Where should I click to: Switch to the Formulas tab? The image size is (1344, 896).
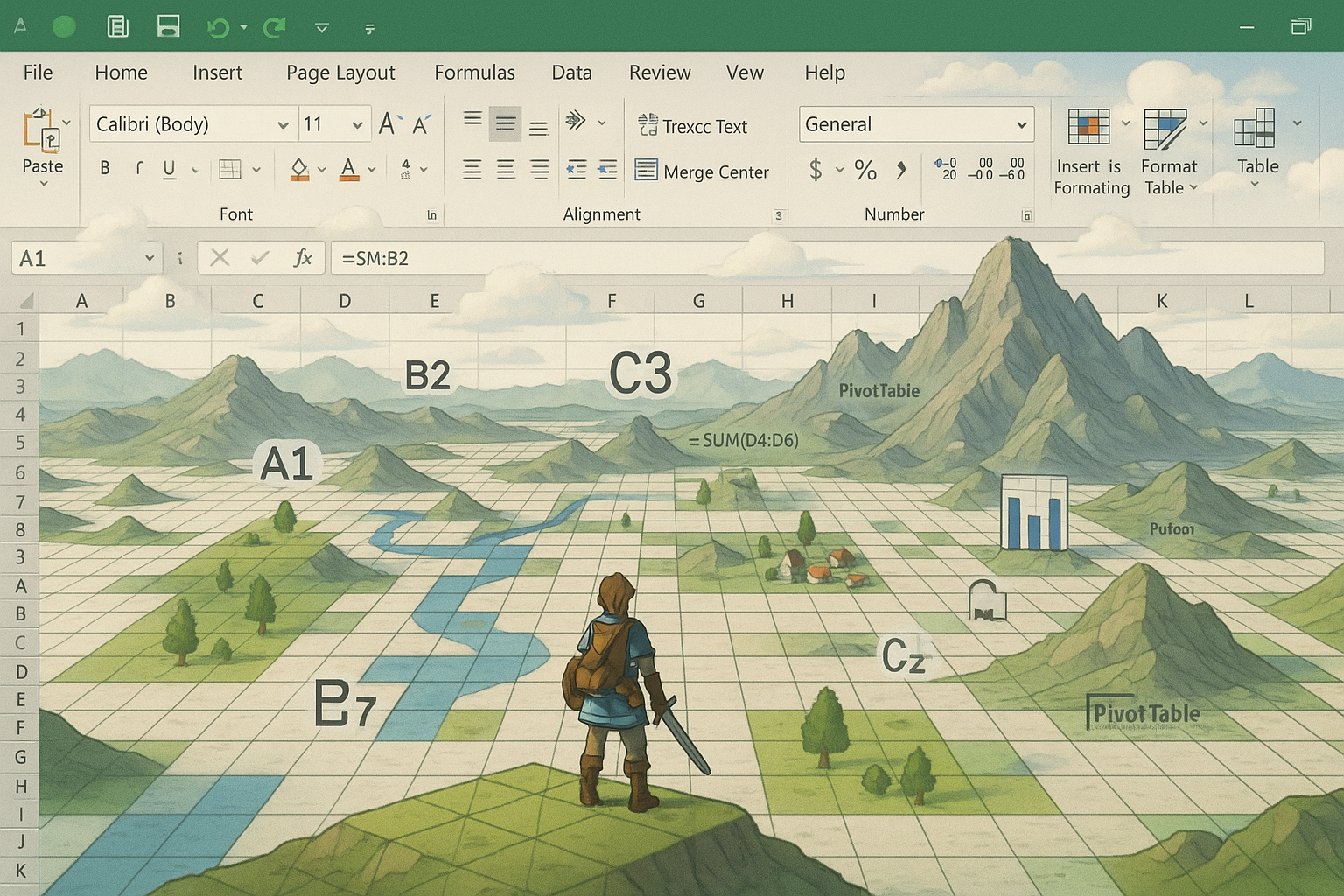[x=474, y=73]
